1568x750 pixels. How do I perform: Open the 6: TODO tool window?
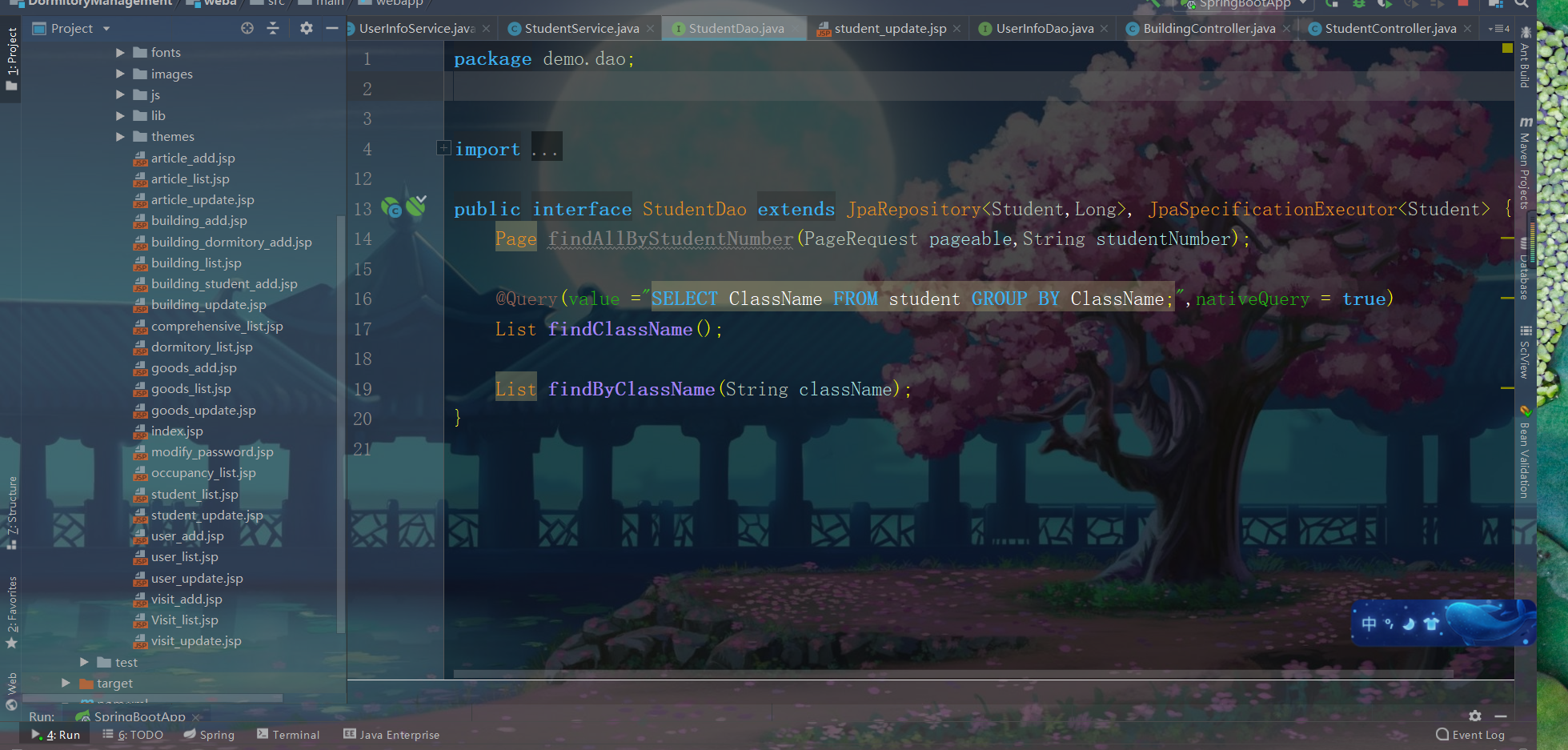(133, 735)
